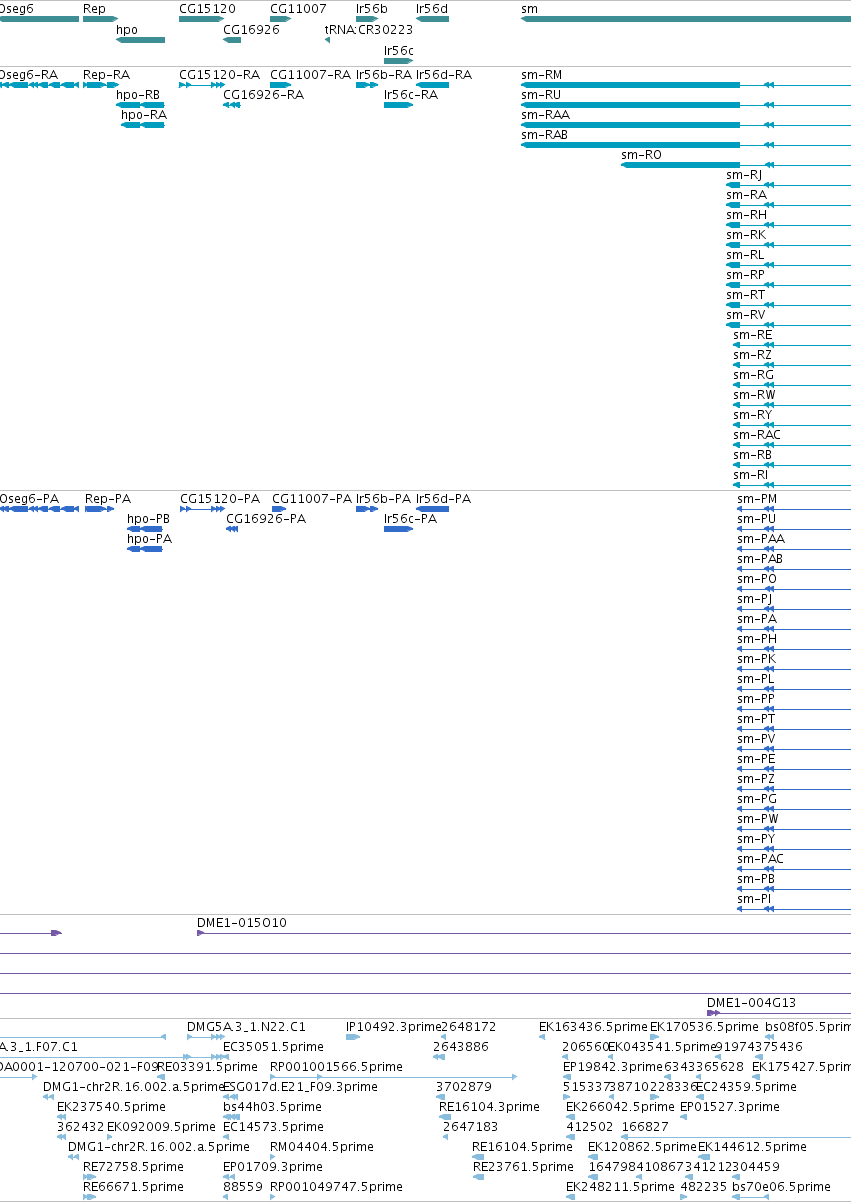Click the sm-PAC protein feature
This screenshot has height=1202, width=851.
pos(794,869)
